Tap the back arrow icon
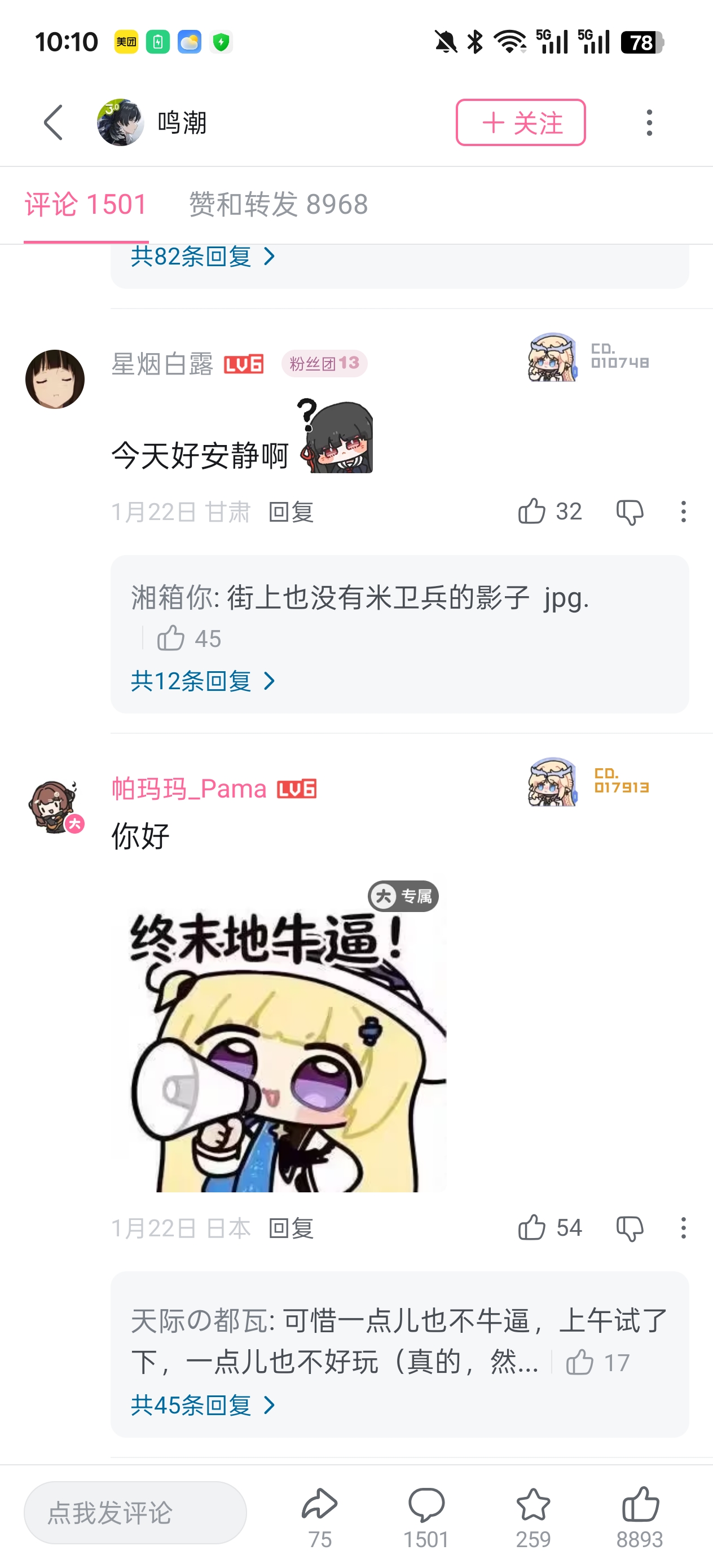The image size is (713, 1568). point(54,122)
